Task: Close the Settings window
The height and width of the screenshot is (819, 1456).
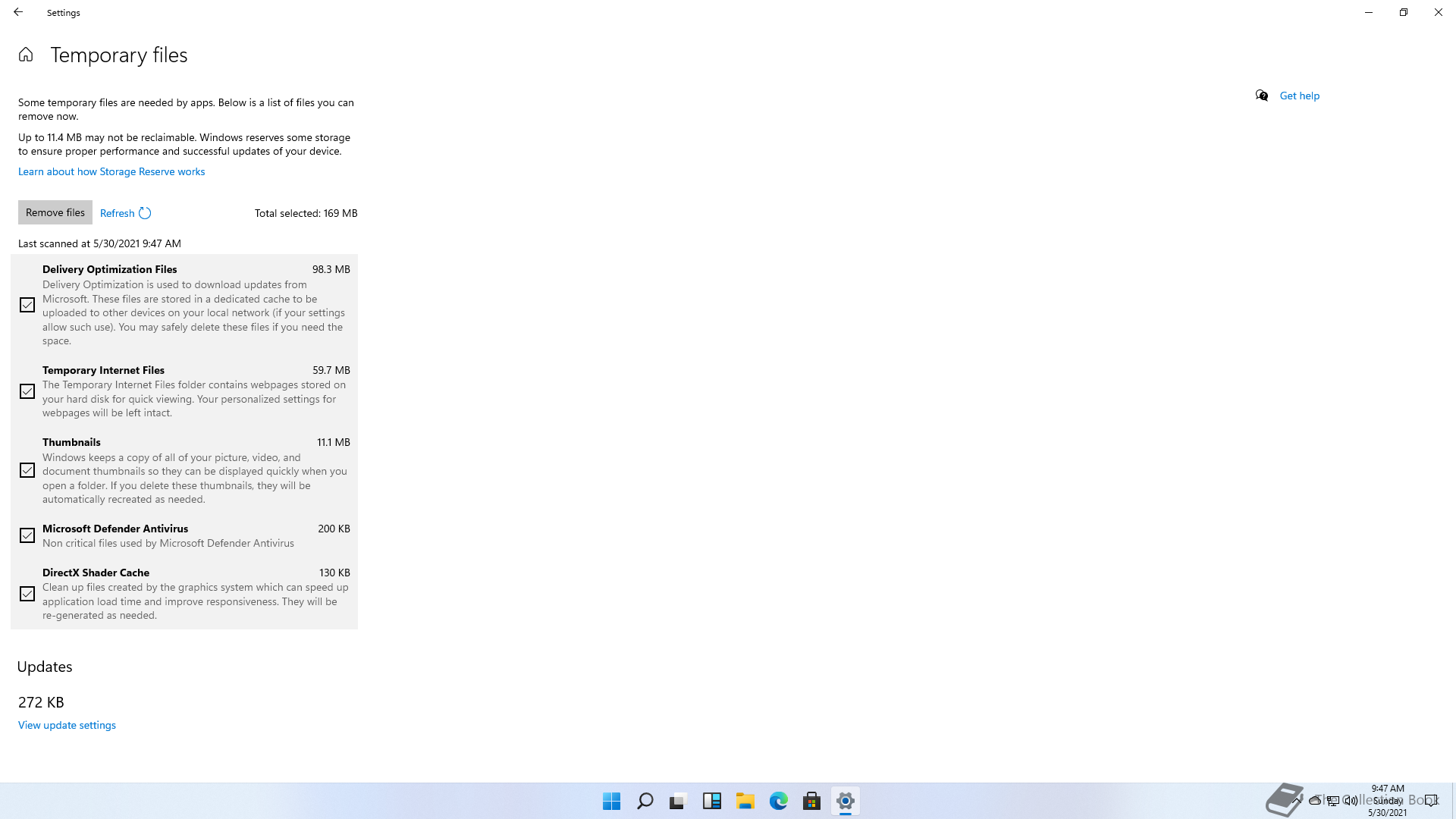Action: point(1439,12)
